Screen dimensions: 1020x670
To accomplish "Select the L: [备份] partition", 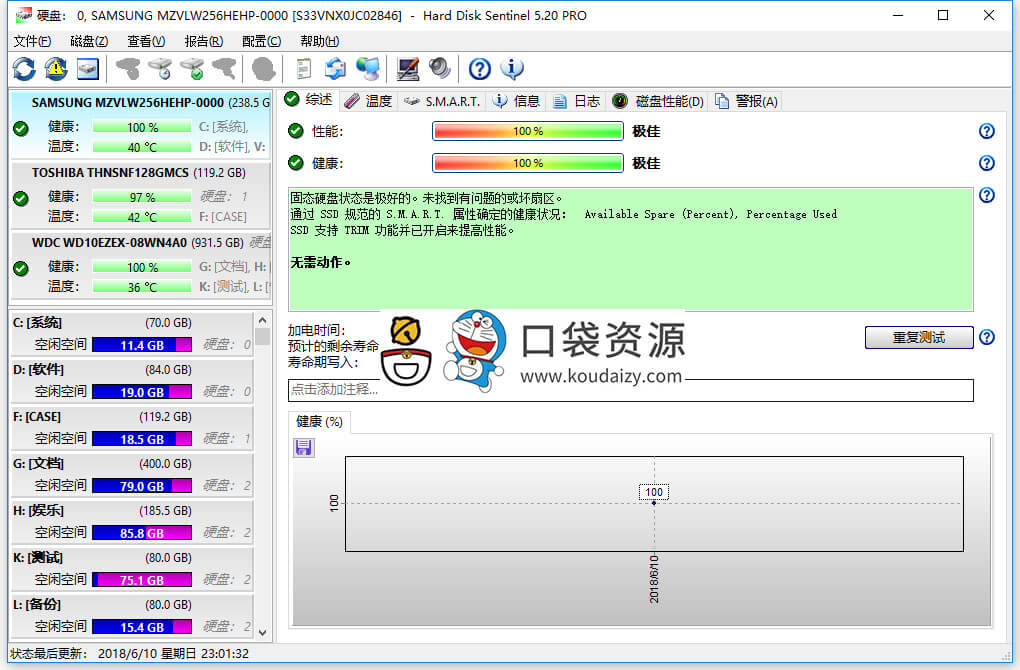I will pos(132,615).
